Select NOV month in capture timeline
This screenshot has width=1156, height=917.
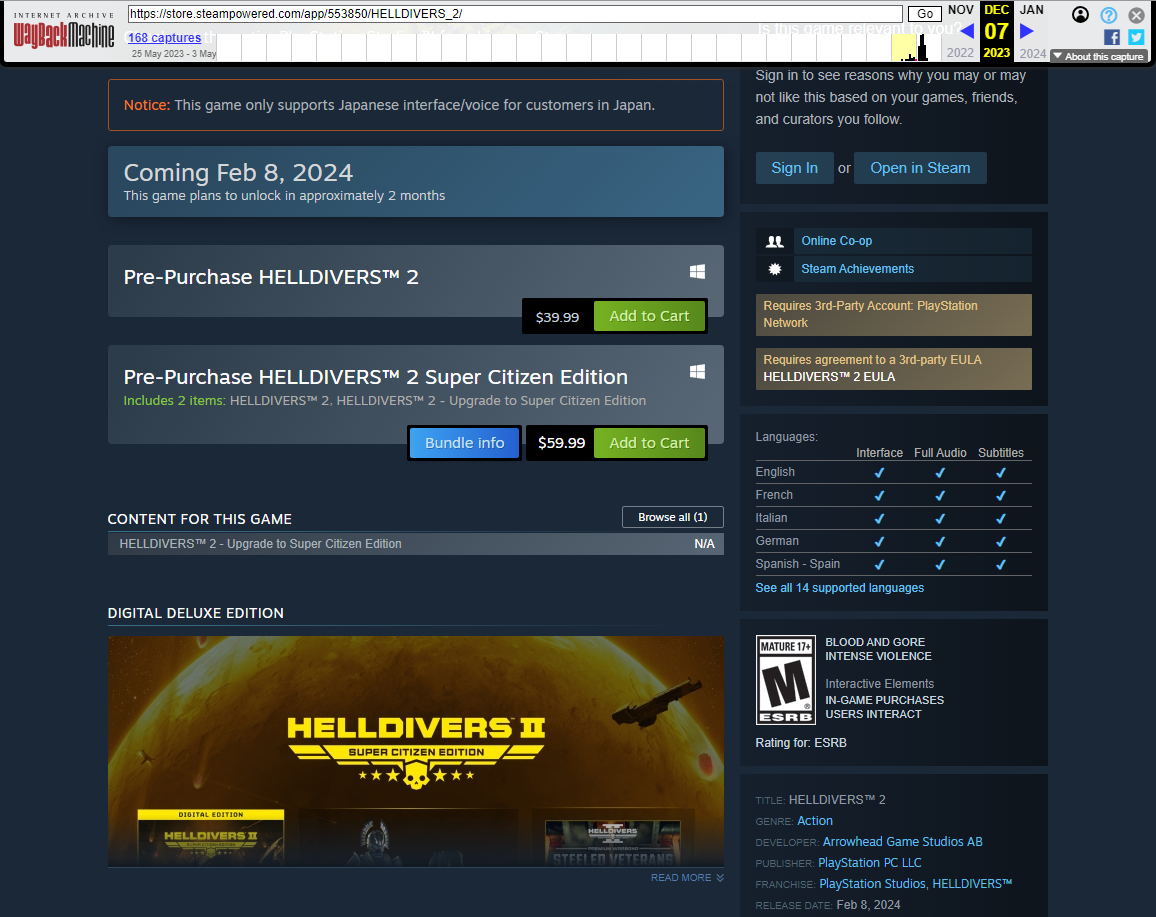click(961, 10)
